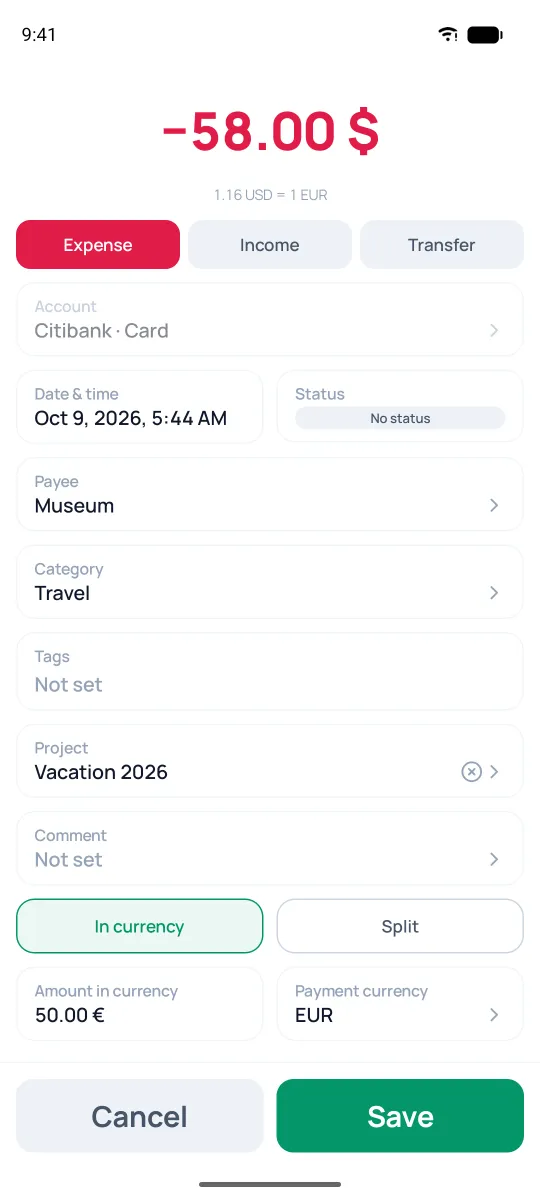Cancel the transaction entry

click(140, 1116)
